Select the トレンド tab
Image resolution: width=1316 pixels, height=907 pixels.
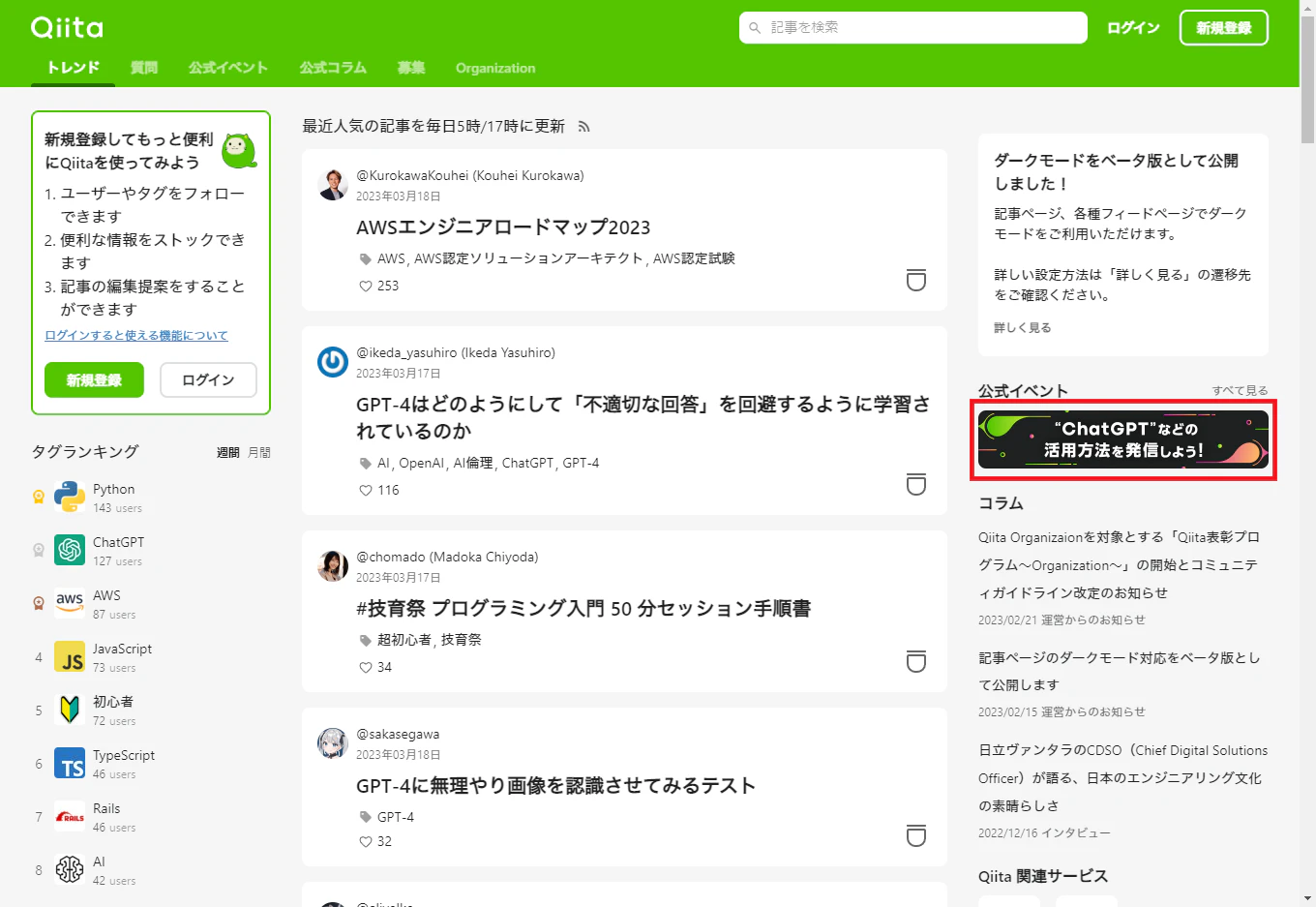click(74, 68)
